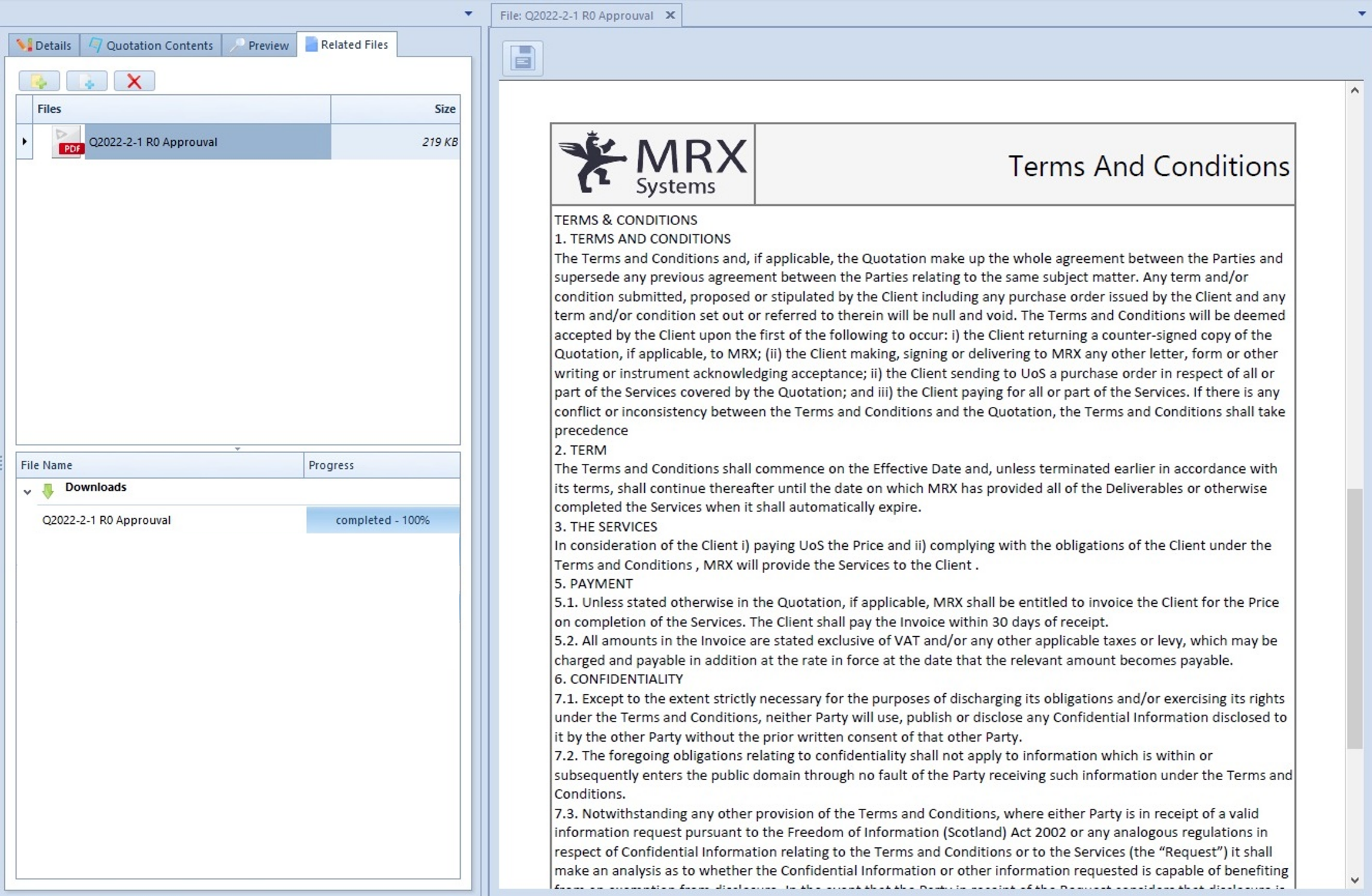Click the '6. CONFIDENTIALITY' heading
This screenshot has height=896, width=1372.
point(619,679)
